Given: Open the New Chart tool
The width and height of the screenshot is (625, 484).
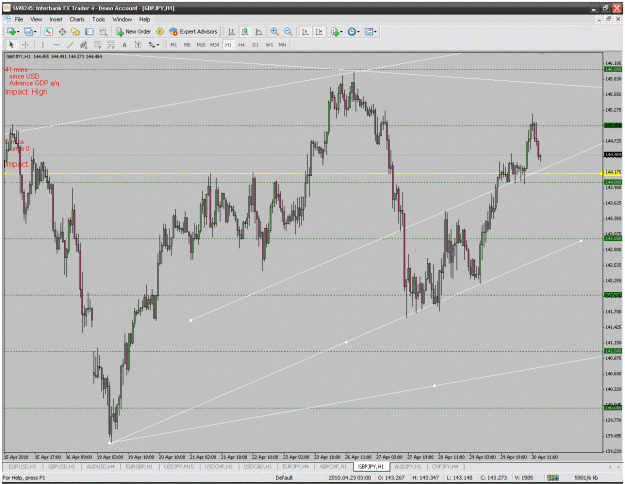Looking at the screenshot, I should coord(11,31).
